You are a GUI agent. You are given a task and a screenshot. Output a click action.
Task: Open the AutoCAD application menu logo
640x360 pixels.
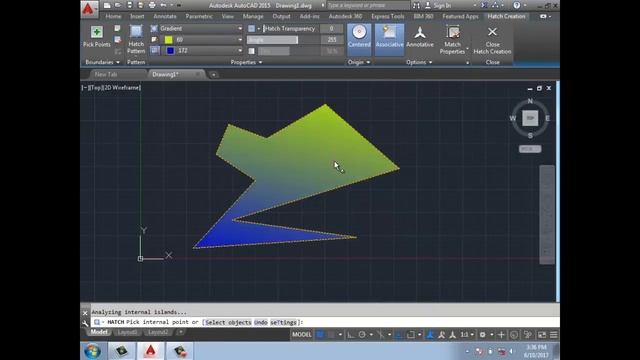tap(89, 9)
